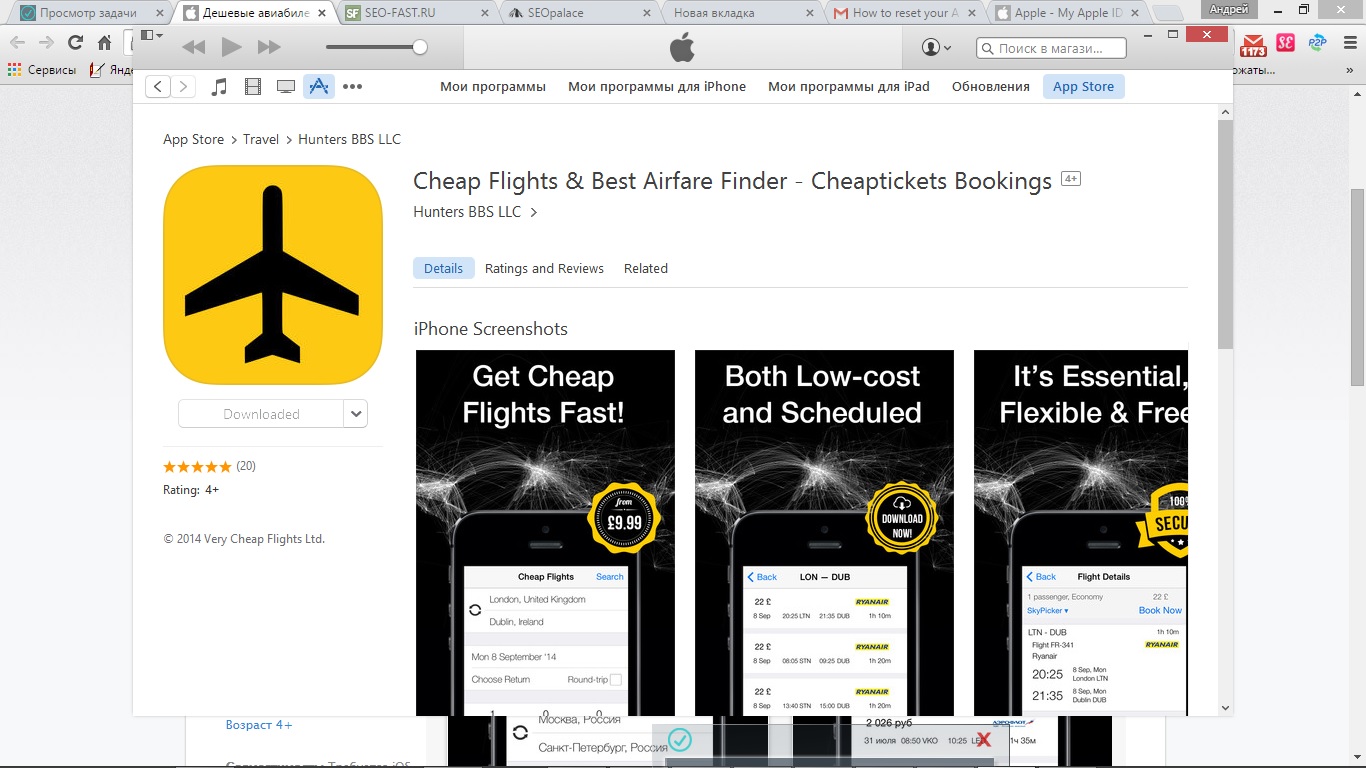1366x768 pixels.
Task: Switch to SEO-FAST.RU browser tab
Action: (x=417, y=13)
